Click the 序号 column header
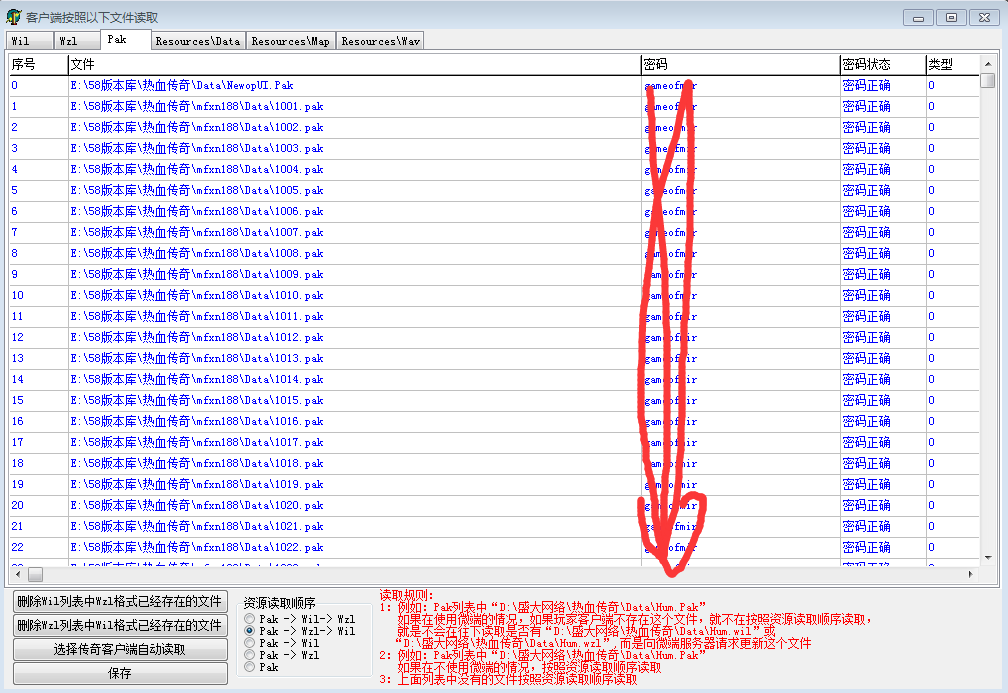 coord(39,64)
